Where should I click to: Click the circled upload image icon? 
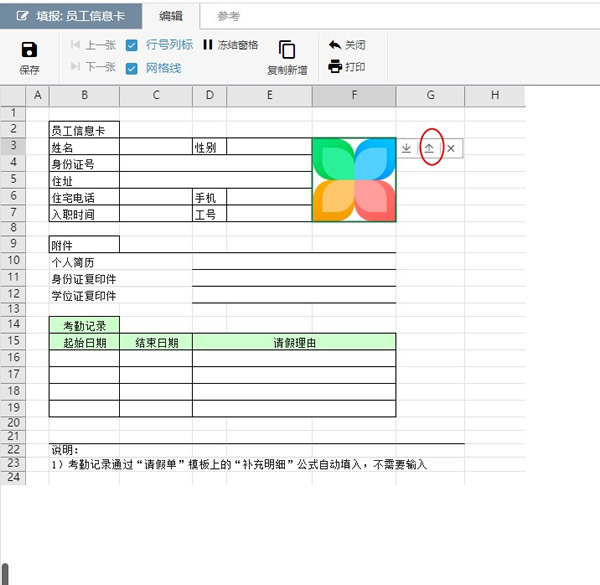429,148
